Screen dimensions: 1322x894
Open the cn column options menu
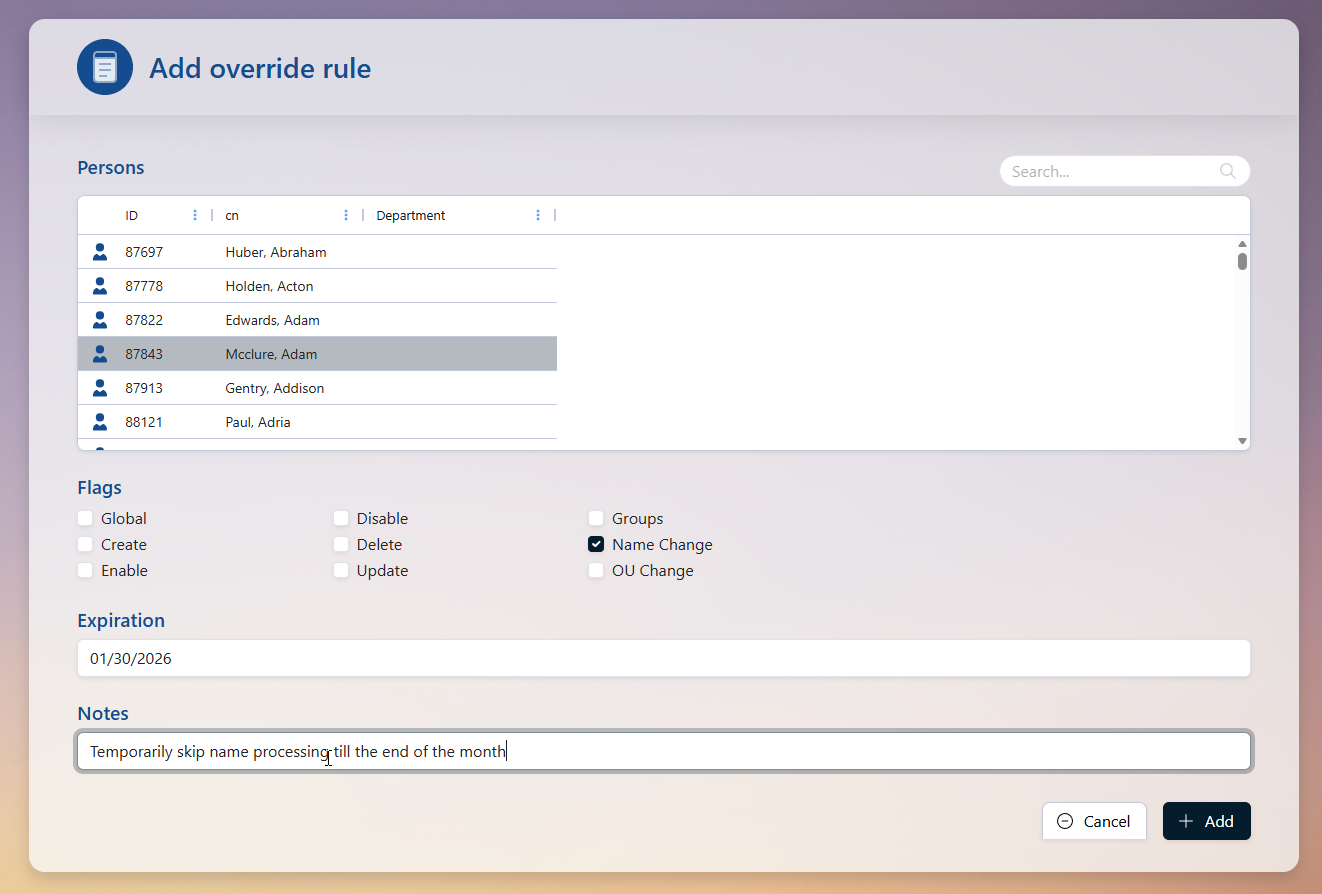(x=346, y=215)
